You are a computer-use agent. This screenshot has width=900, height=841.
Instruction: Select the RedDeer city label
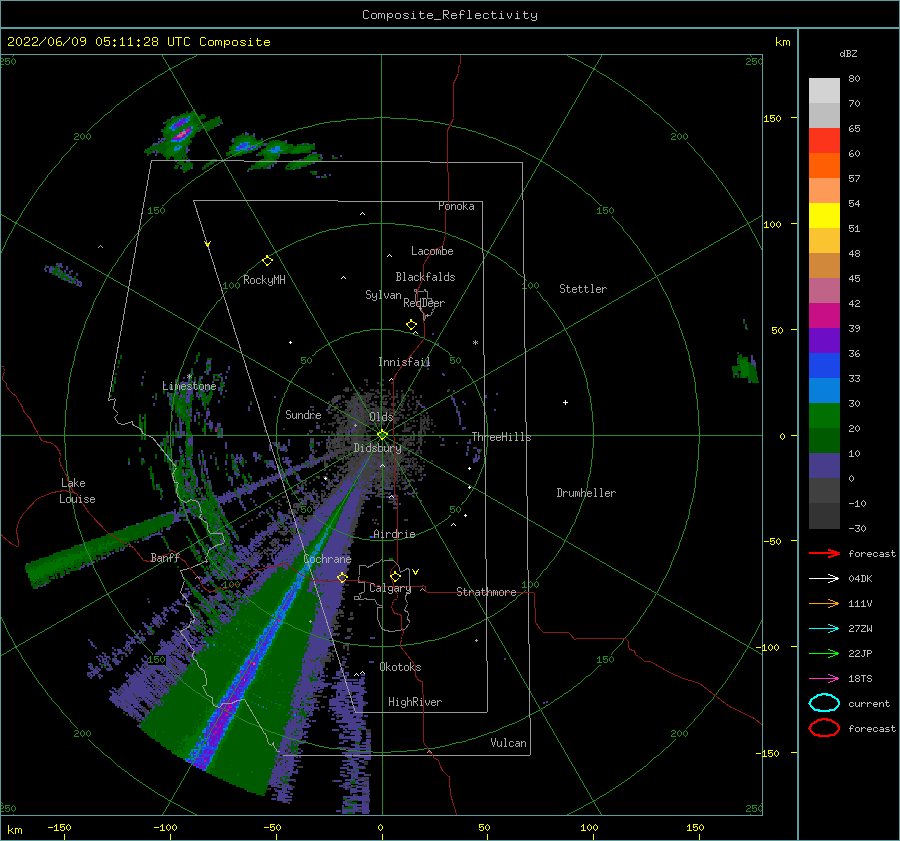(424, 303)
